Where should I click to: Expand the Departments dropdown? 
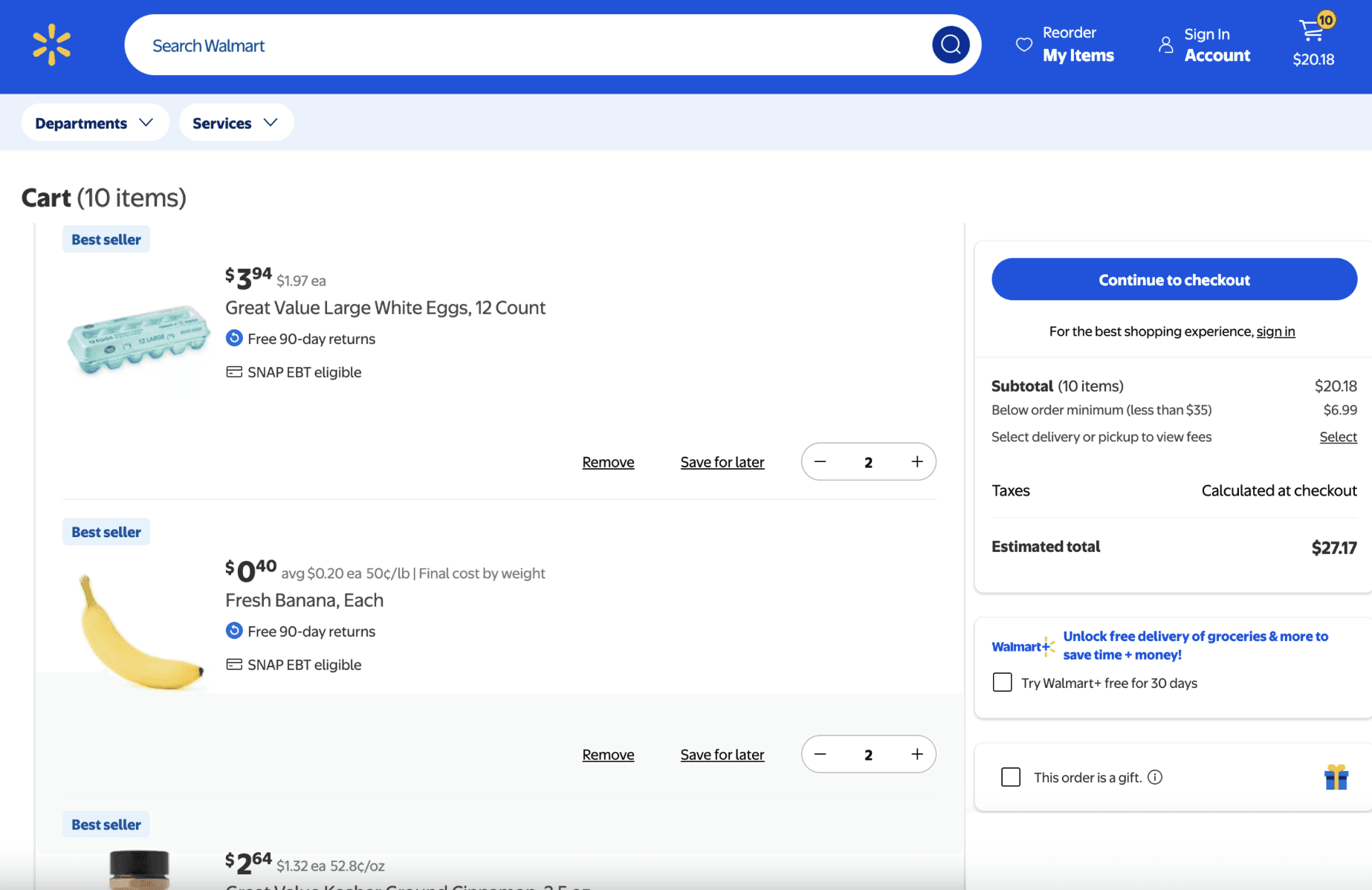pos(95,123)
